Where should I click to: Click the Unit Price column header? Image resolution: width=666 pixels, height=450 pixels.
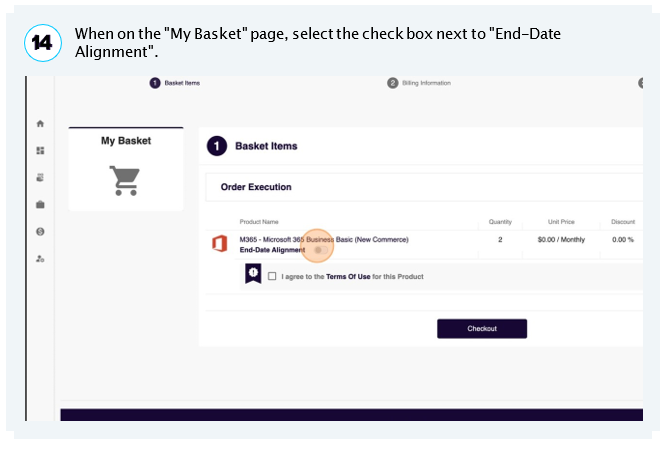pyautogui.click(x=561, y=222)
